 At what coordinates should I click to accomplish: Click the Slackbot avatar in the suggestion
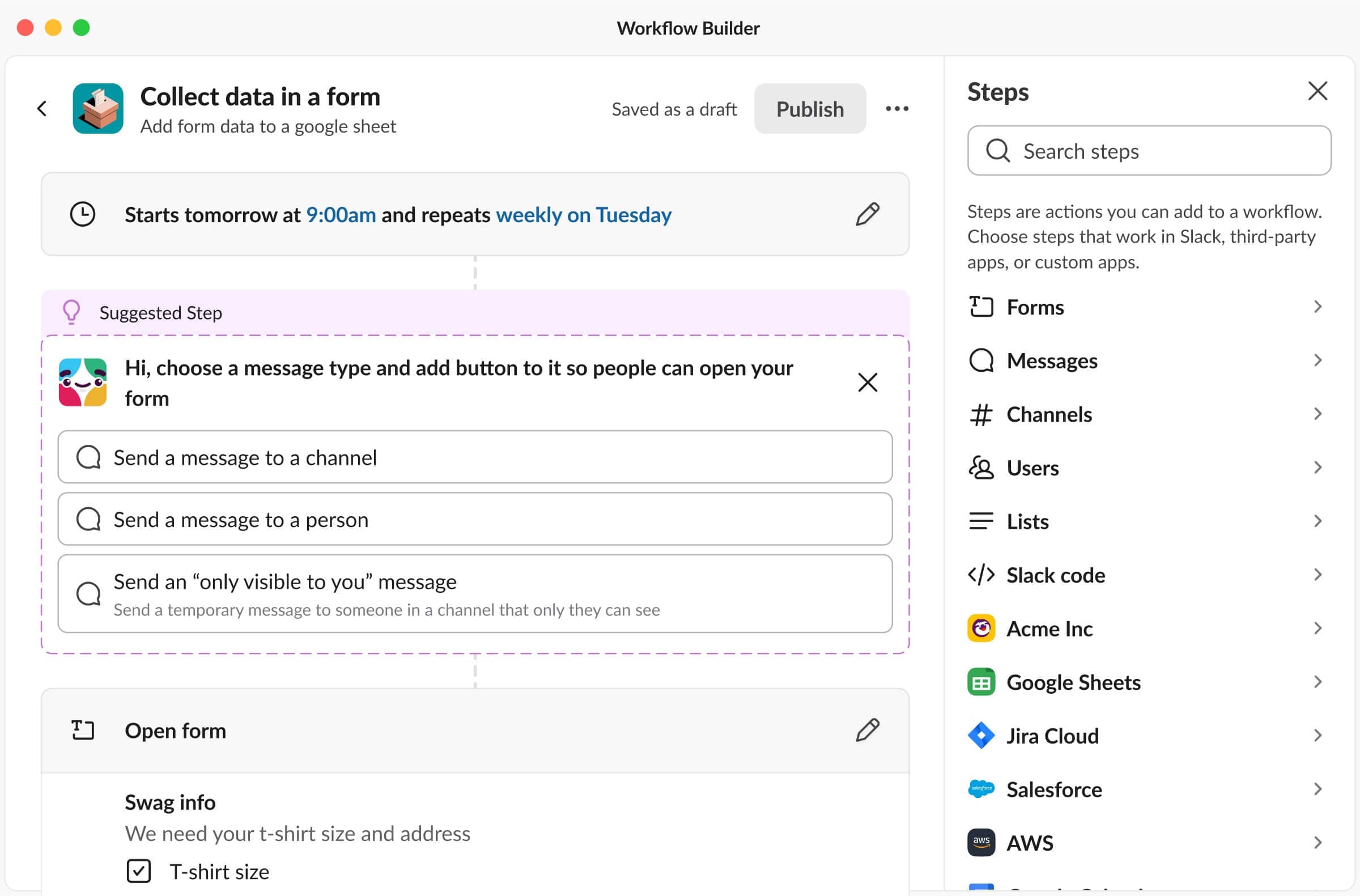[x=83, y=383]
